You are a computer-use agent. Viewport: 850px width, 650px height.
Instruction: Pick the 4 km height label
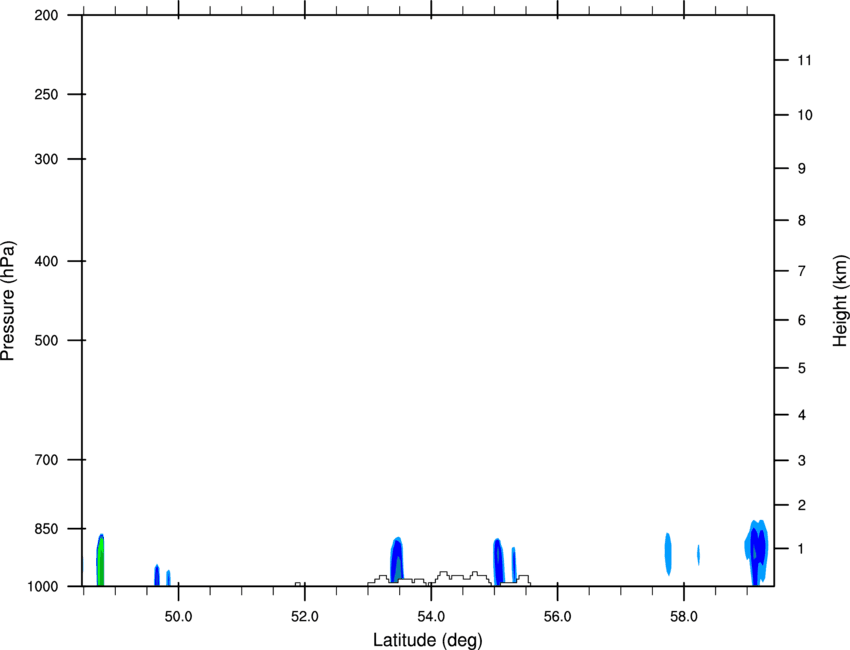tap(802, 415)
